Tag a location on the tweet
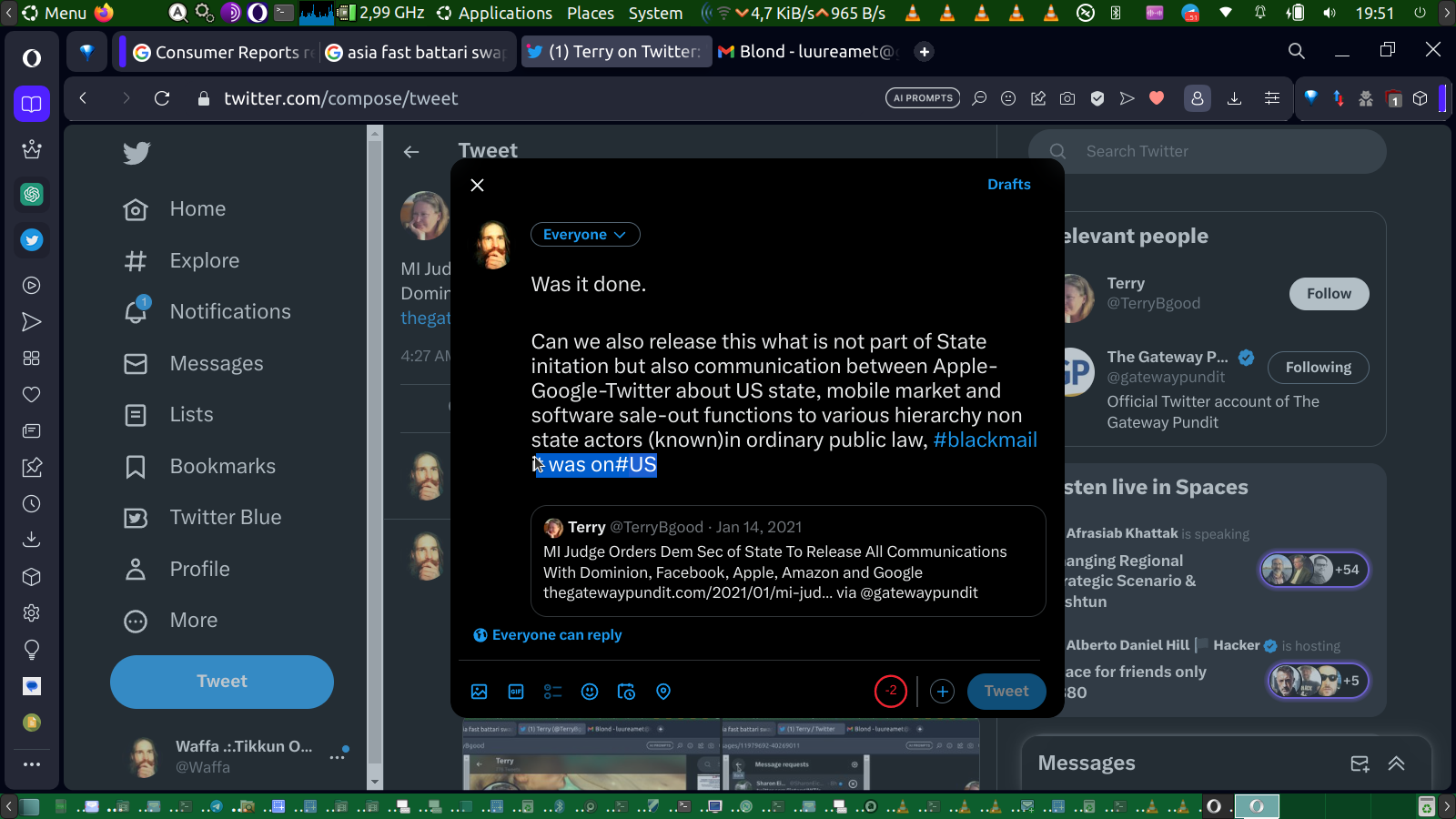1456x819 pixels. (x=663, y=692)
